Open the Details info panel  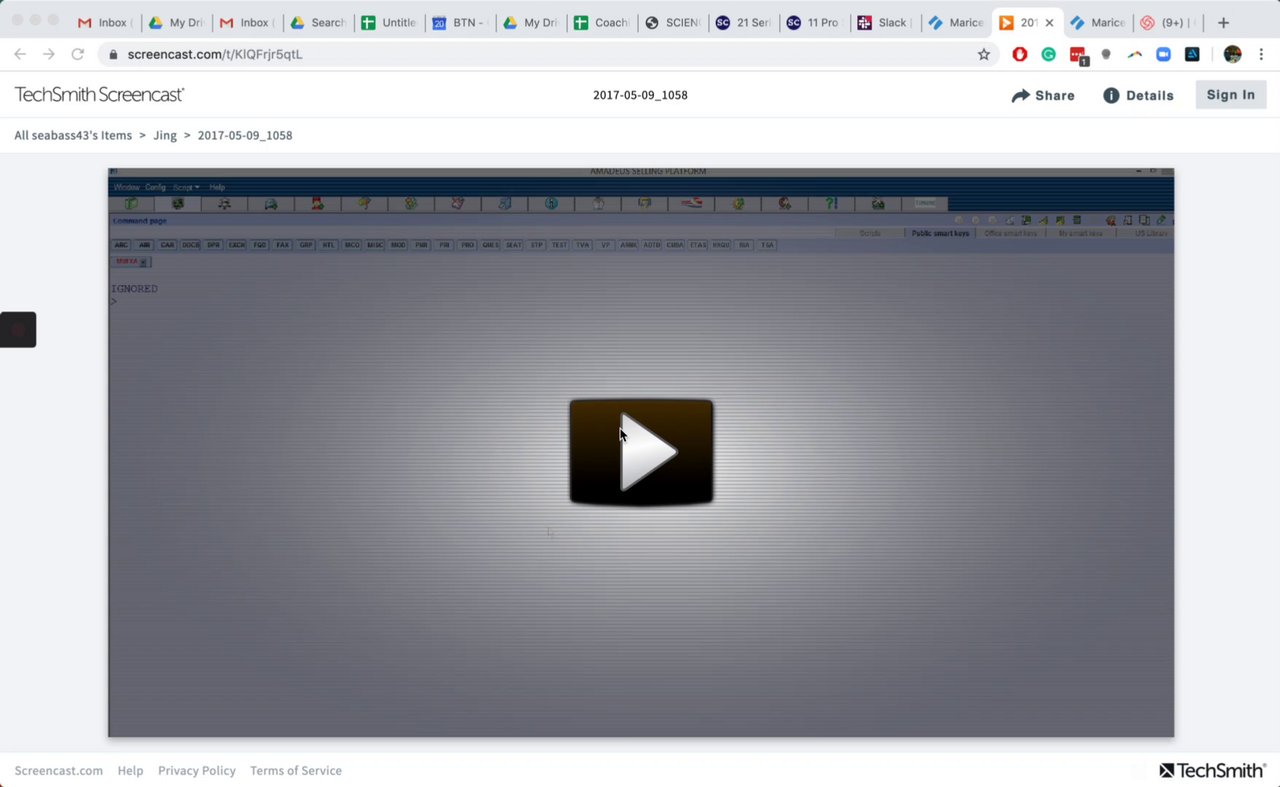pyautogui.click(x=1138, y=95)
